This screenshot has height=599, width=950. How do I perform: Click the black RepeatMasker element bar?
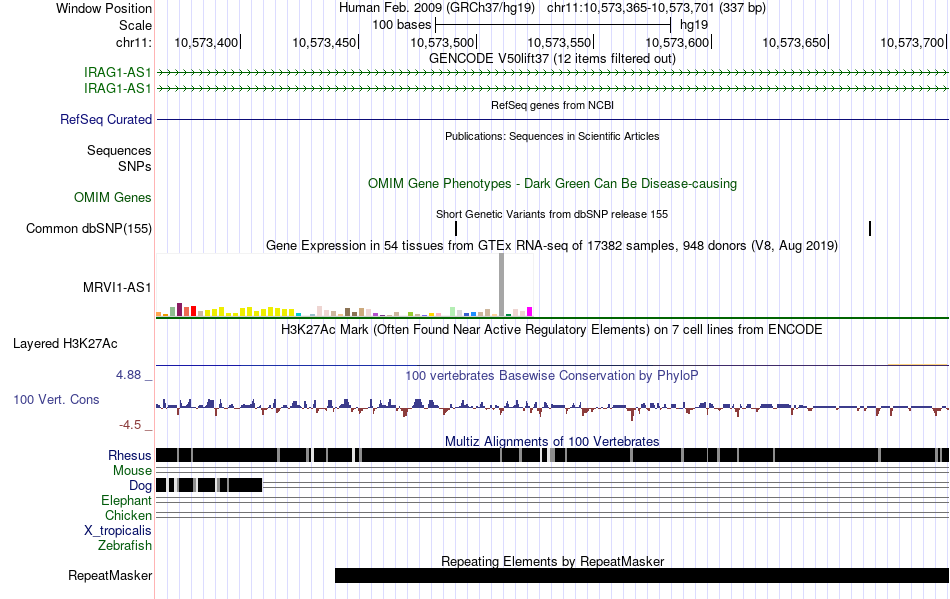tap(642, 575)
